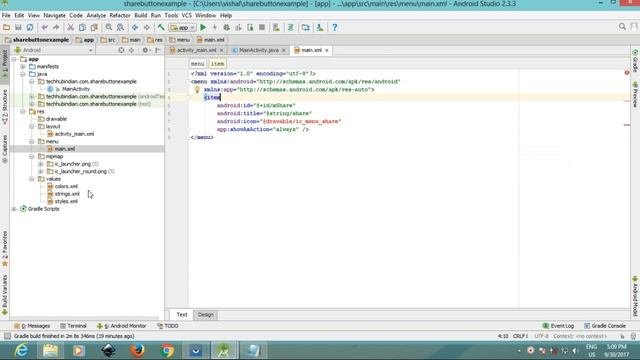Click the project panel settings gear
The height and width of the screenshot is (360, 640).
coord(145,50)
